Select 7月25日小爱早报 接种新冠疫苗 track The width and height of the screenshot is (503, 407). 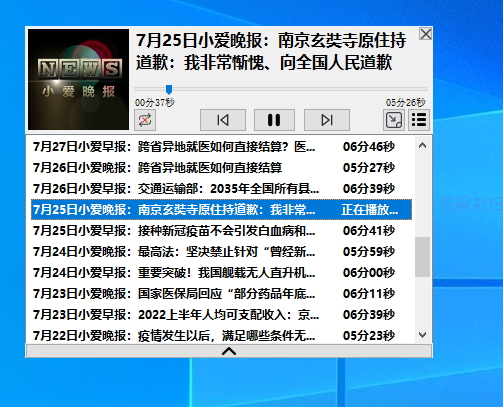click(221, 231)
